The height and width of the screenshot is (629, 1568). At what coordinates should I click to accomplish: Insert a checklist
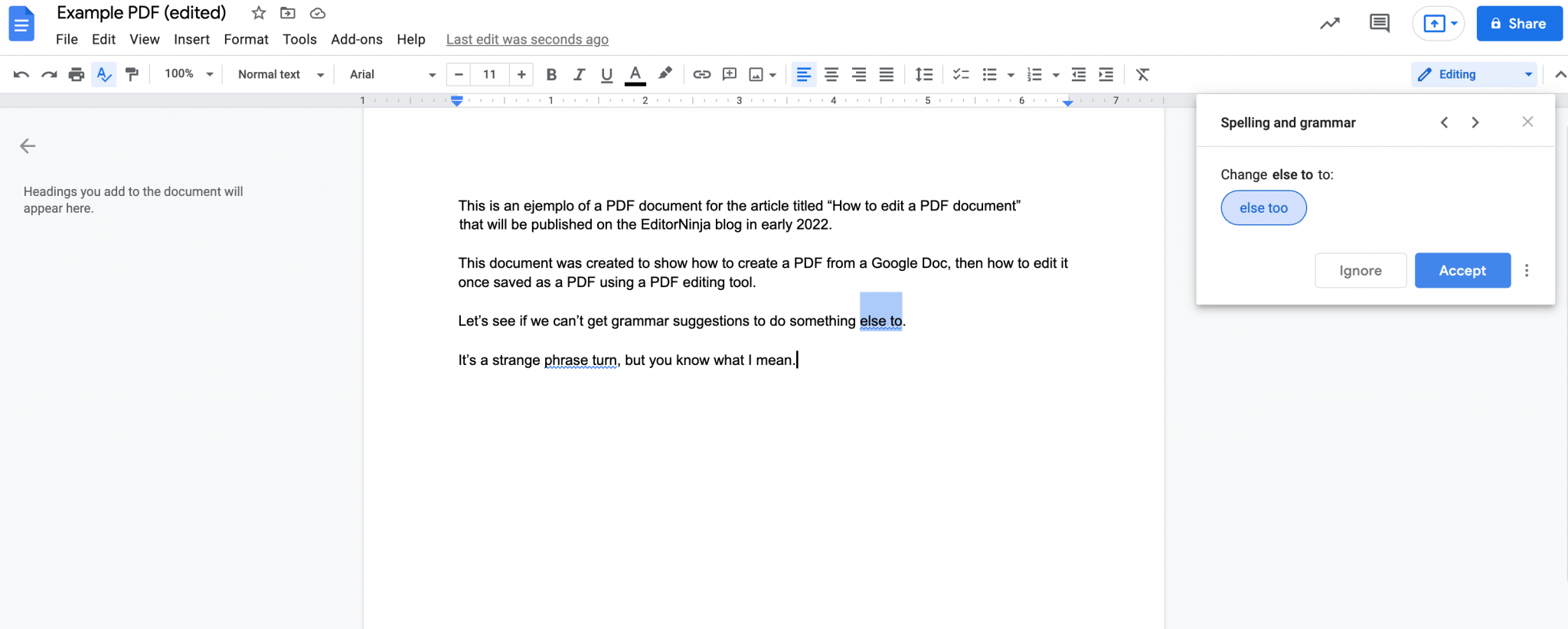click(x=961, y=74)
